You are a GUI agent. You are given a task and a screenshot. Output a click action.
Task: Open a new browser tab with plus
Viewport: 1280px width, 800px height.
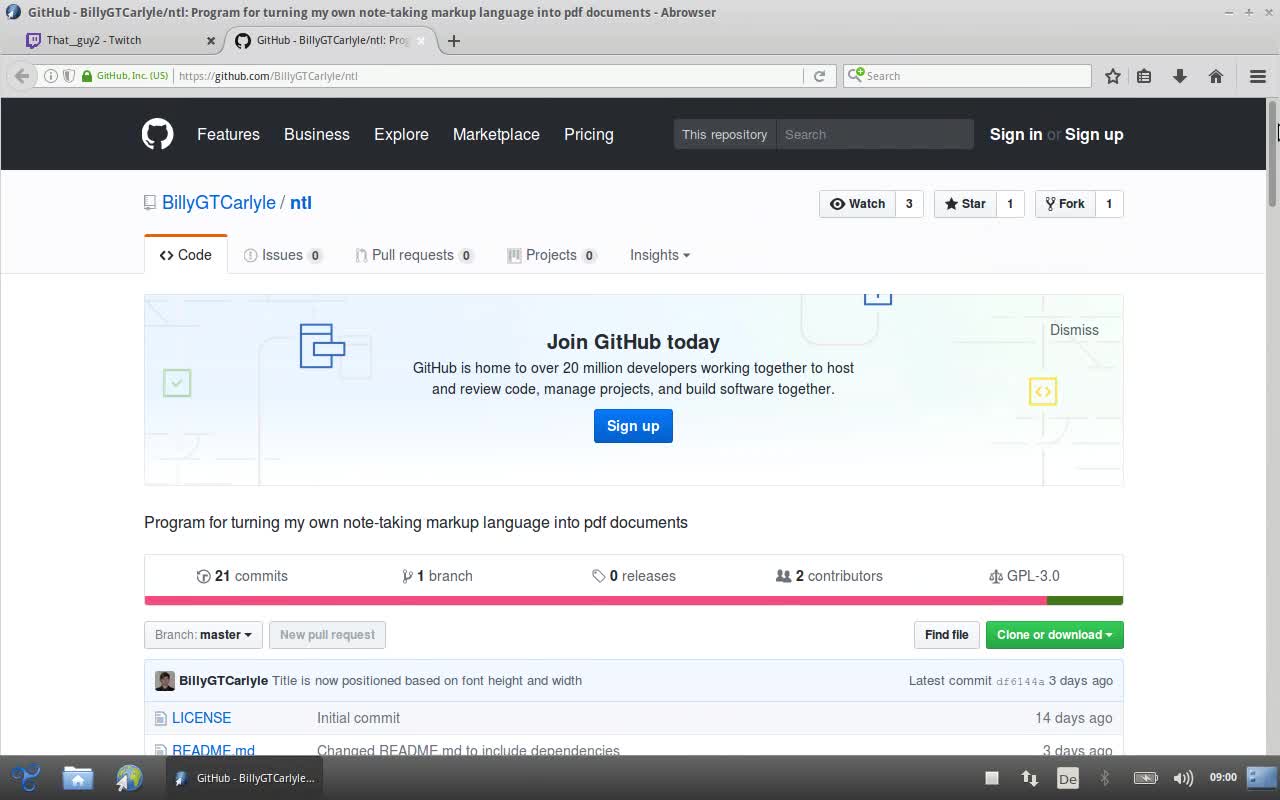pyautogui.click(x=454, y=41)
